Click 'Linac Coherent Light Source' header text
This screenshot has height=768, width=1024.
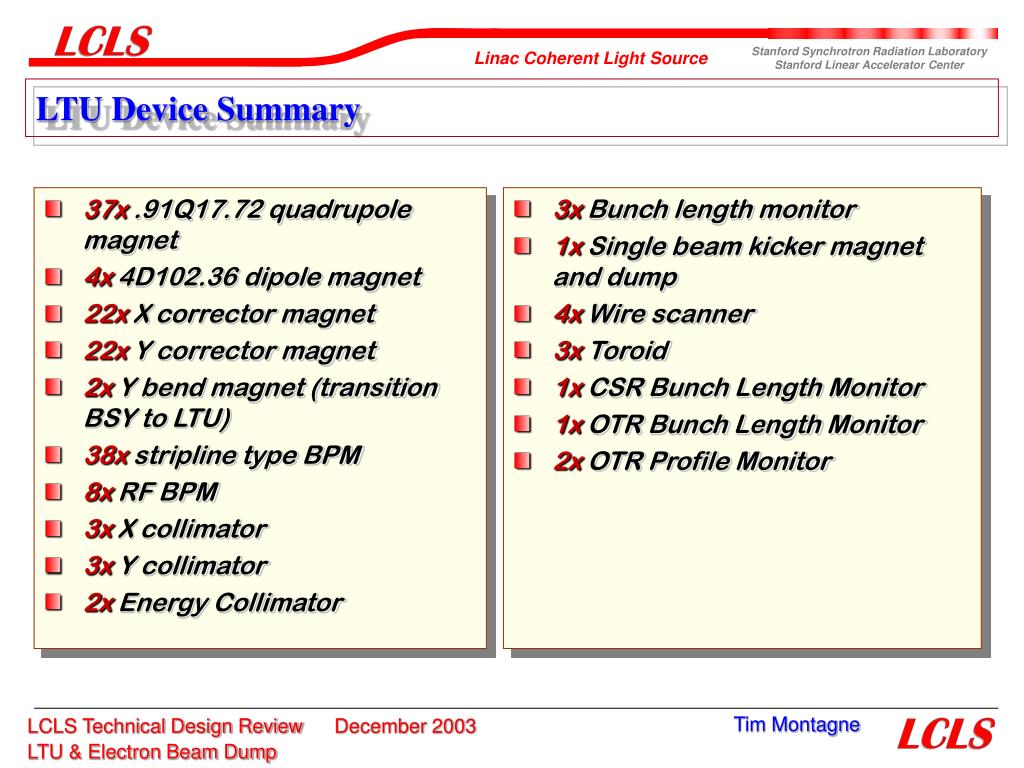(591, 58)
